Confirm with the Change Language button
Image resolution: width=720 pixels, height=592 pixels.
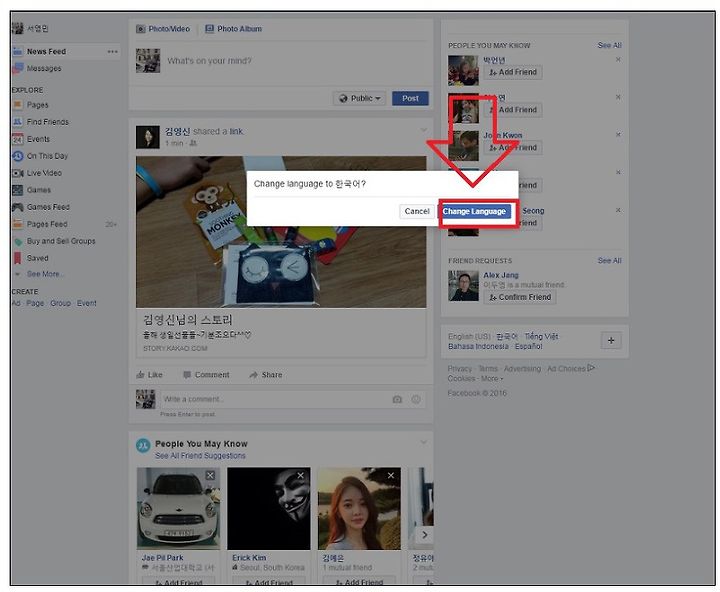(474, 212)
